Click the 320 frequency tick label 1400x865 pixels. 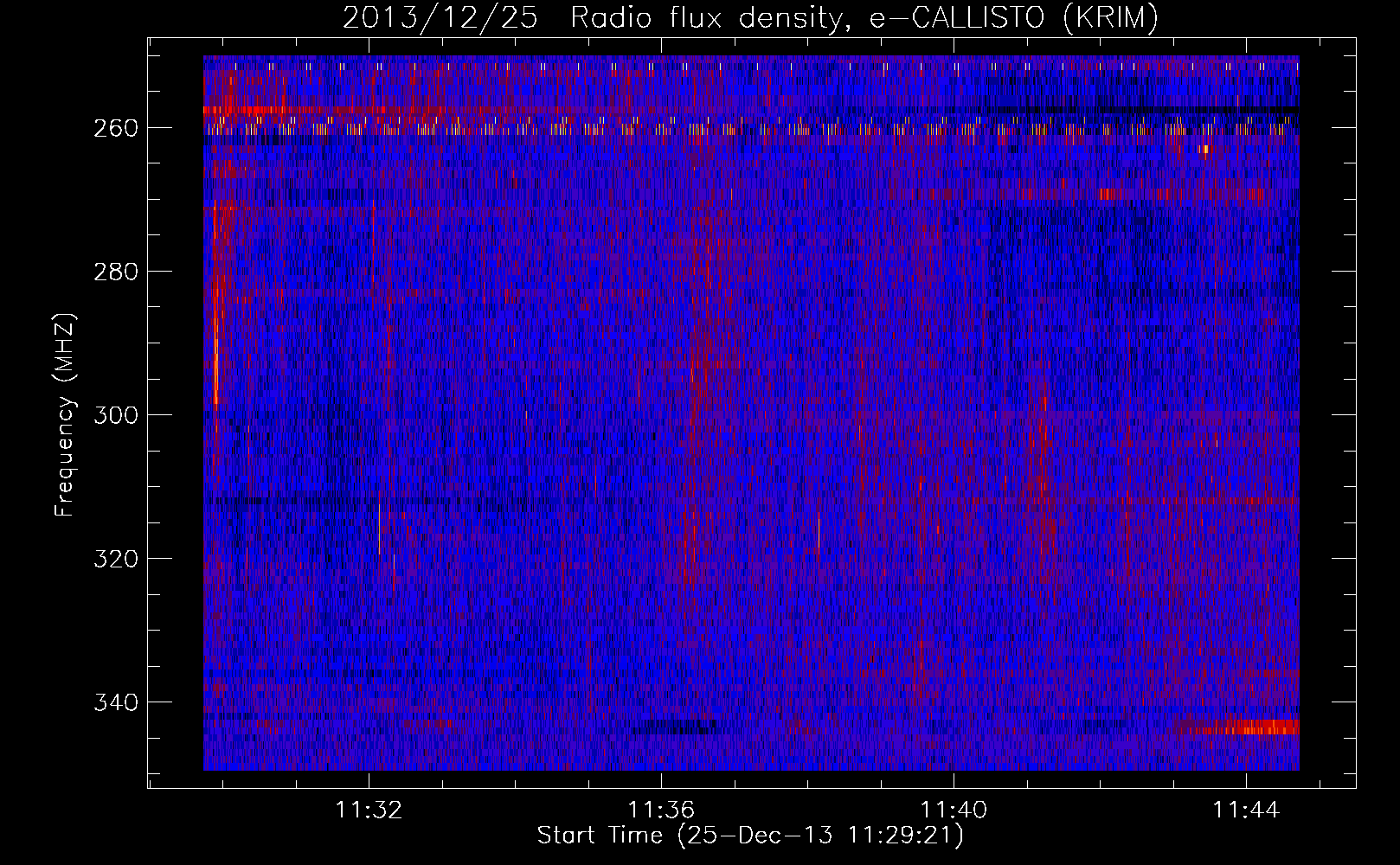pos(115,559)
